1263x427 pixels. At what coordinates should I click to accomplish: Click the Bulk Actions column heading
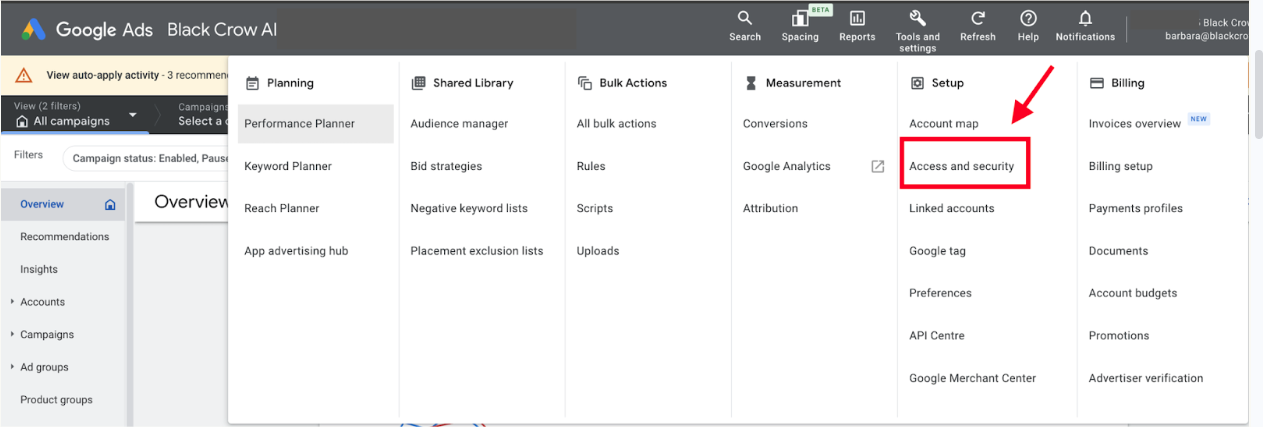(633, 83)
